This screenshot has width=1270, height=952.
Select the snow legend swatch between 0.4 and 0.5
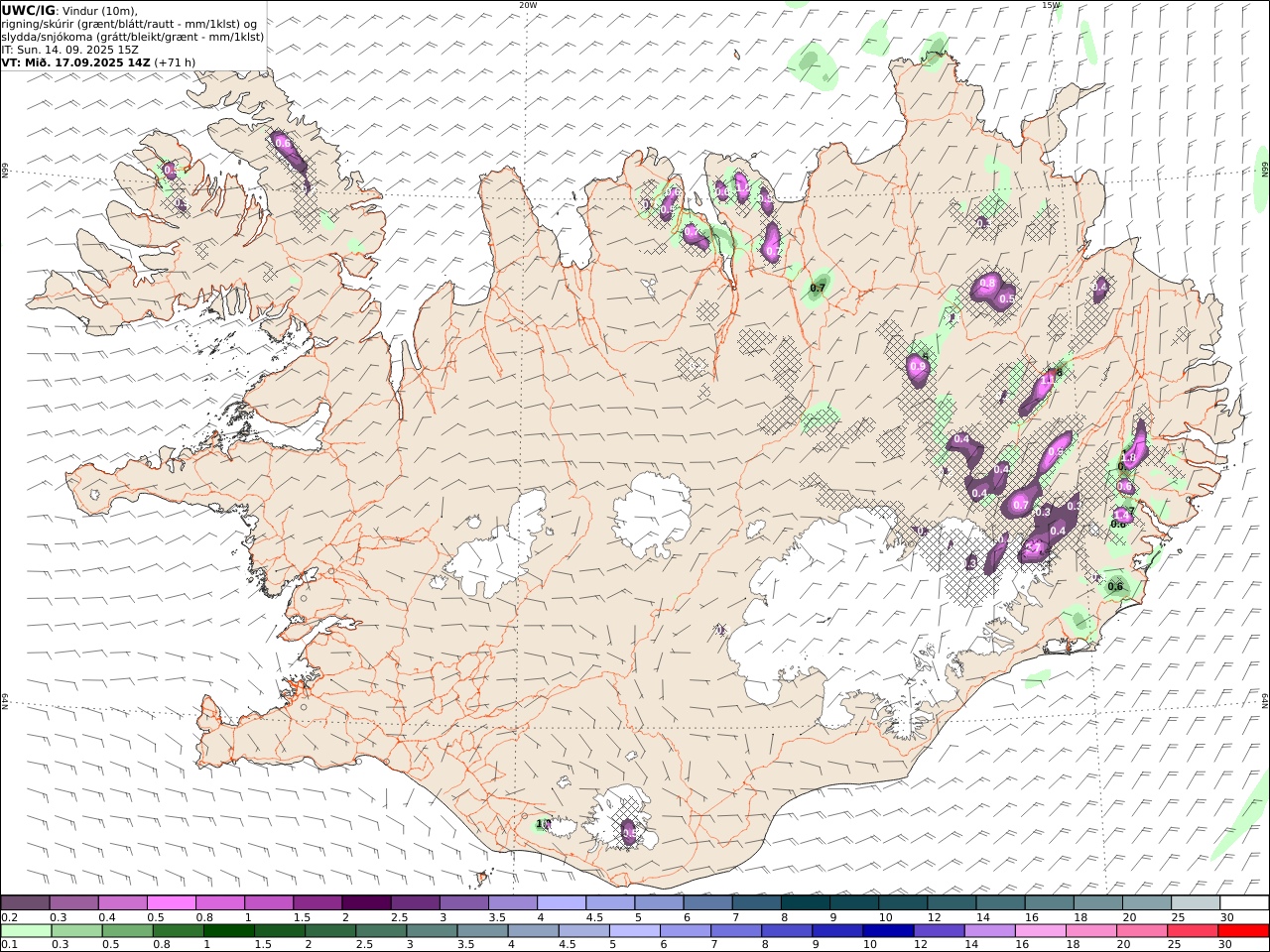[x=122, y=902]
